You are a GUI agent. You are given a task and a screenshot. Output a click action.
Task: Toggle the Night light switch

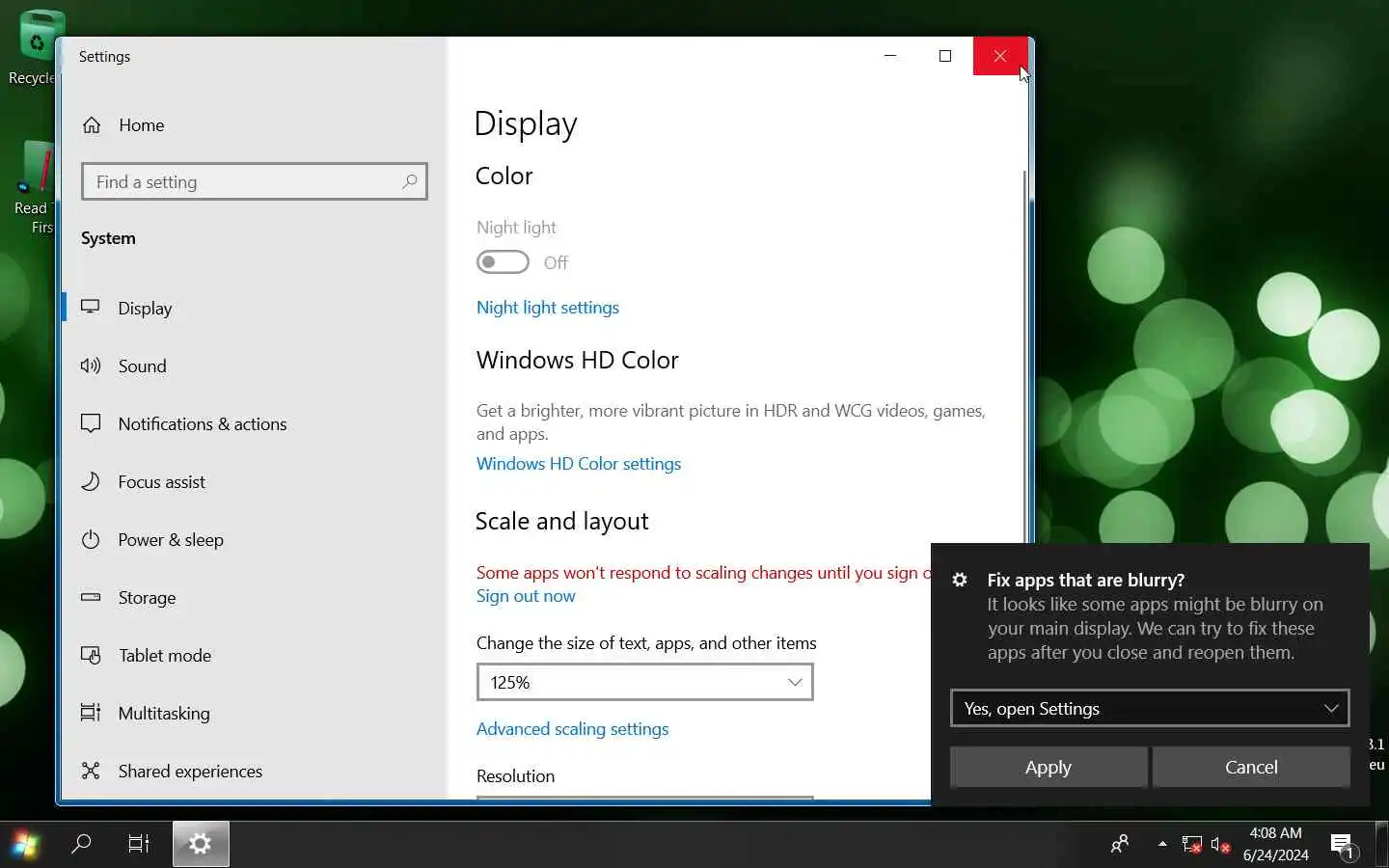point(503,262)
